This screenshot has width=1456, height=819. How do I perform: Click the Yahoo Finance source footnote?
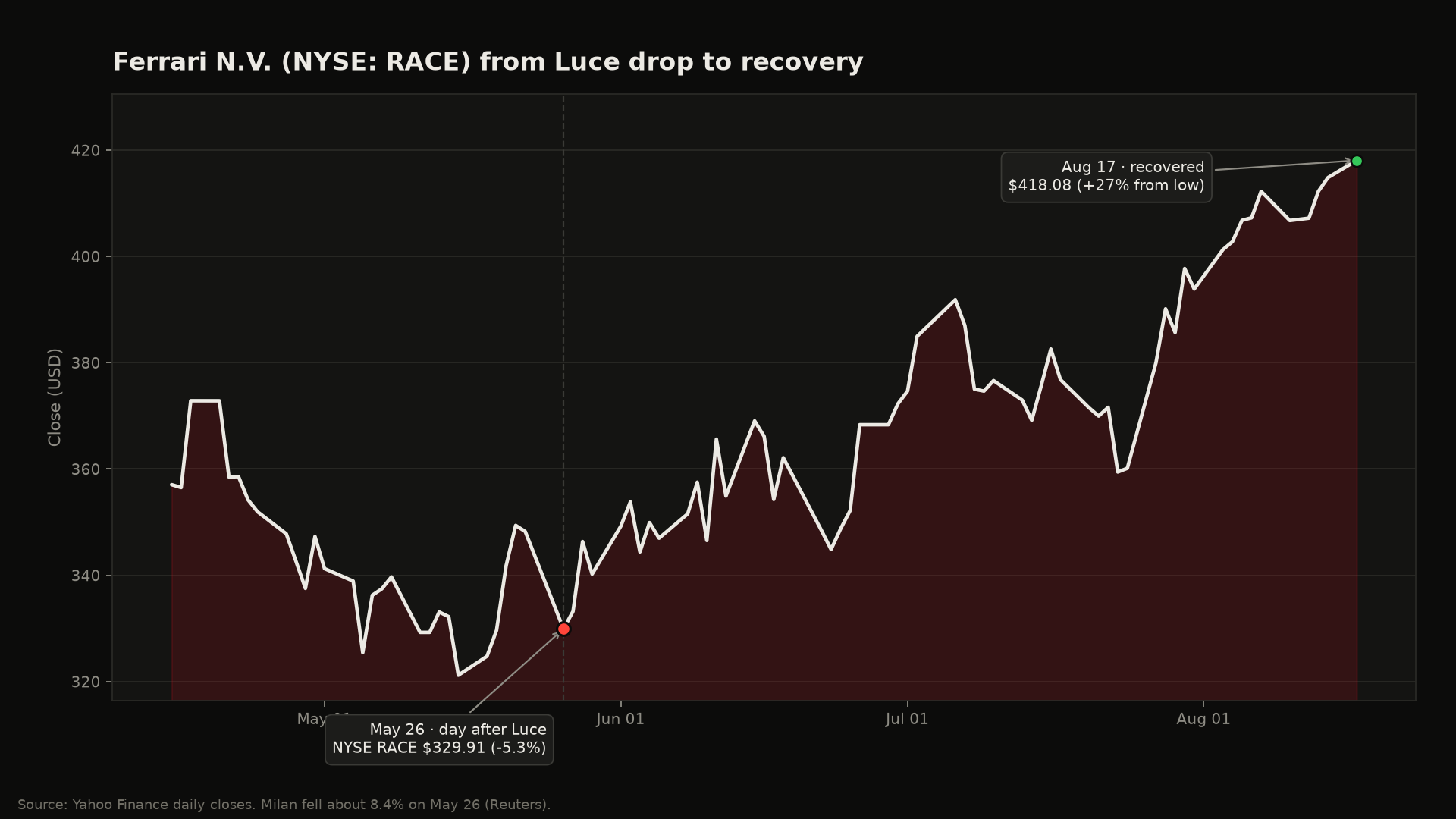click(x=284, y=804)
